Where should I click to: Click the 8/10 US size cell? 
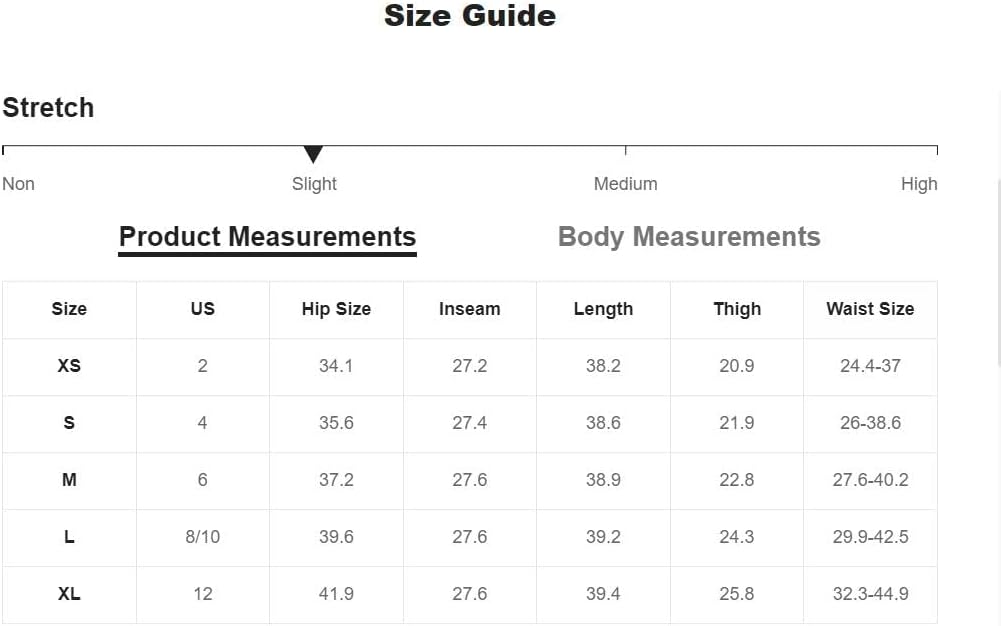click(202, 537)
